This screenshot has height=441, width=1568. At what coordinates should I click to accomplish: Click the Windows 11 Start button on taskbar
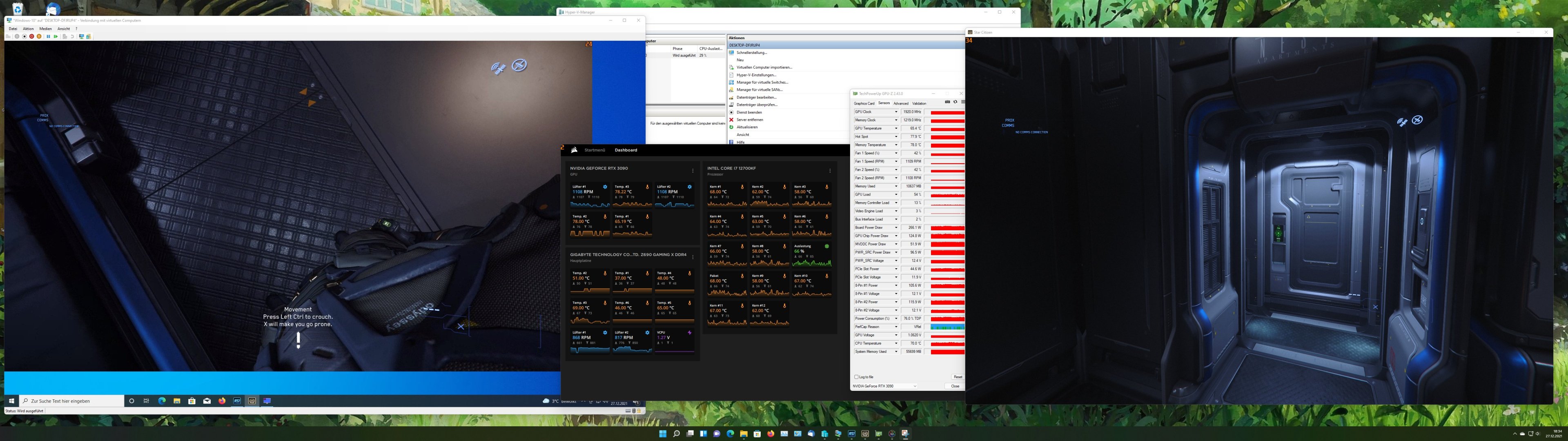click(x=662, y=434)
